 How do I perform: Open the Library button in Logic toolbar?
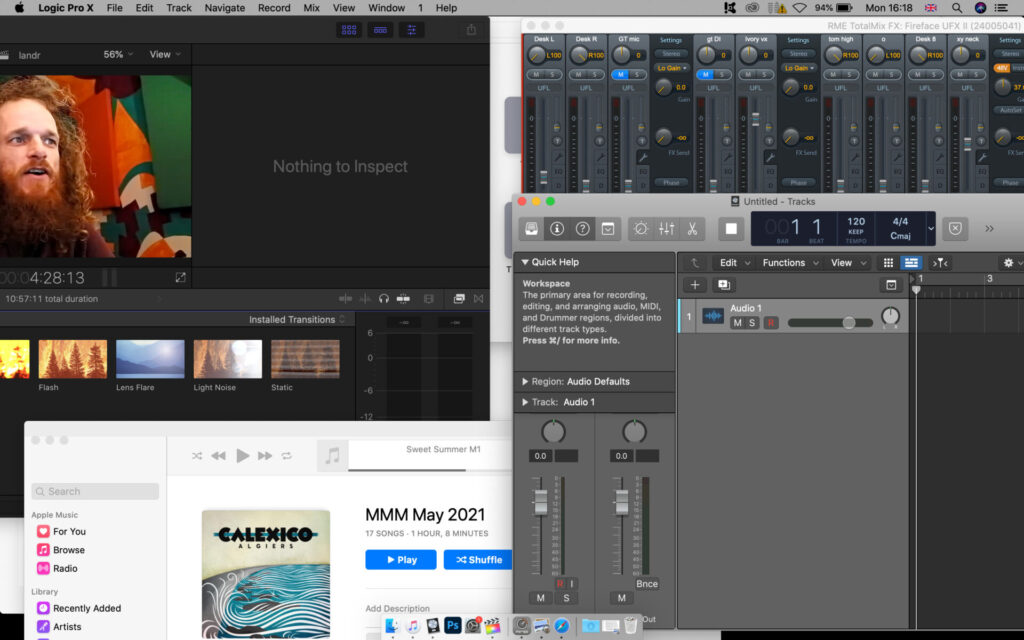(x=532, y=228)
